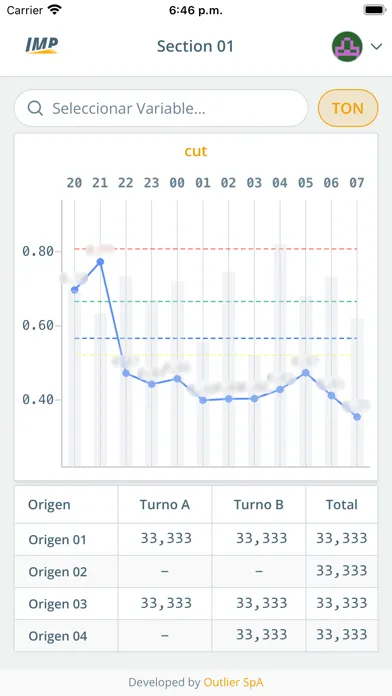
Task: Expand the account dropdown chevron
Action: click(376, 47)
